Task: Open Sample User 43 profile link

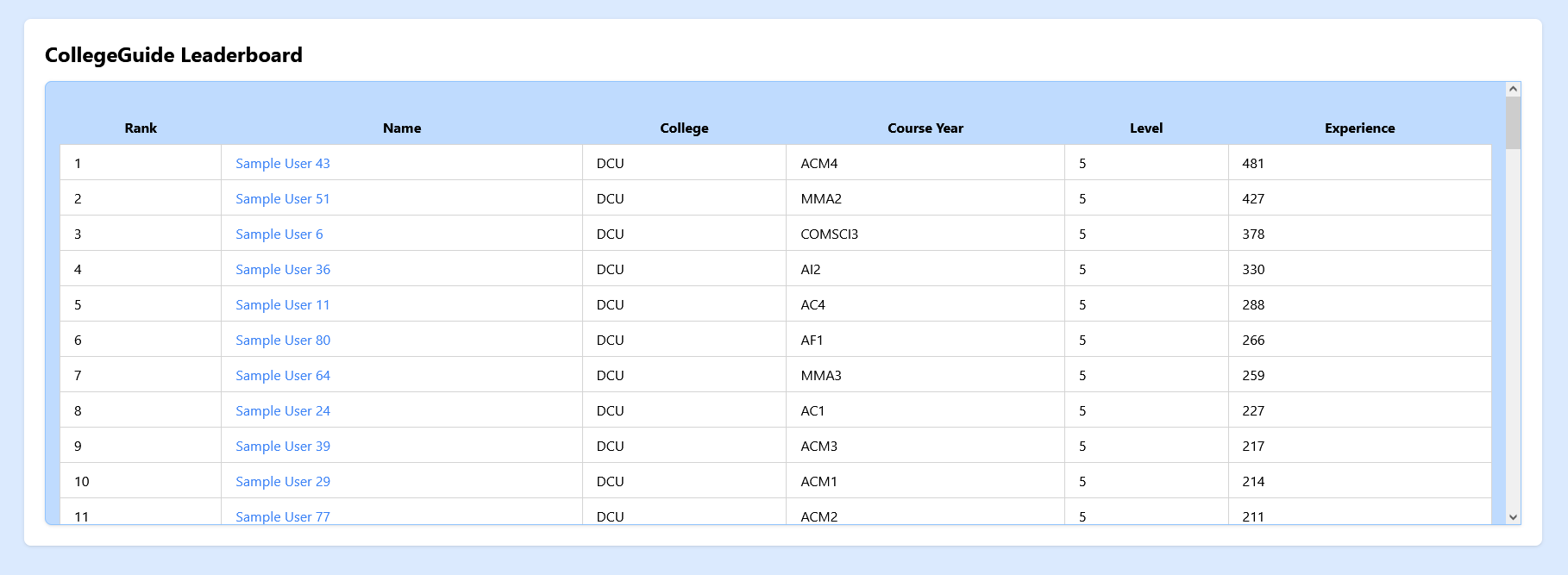Action: [283, 163]
